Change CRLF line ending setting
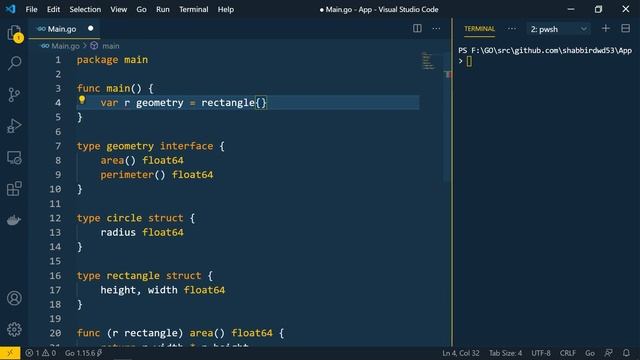Screen dimensions: 640x360 (x=568, y=353)
